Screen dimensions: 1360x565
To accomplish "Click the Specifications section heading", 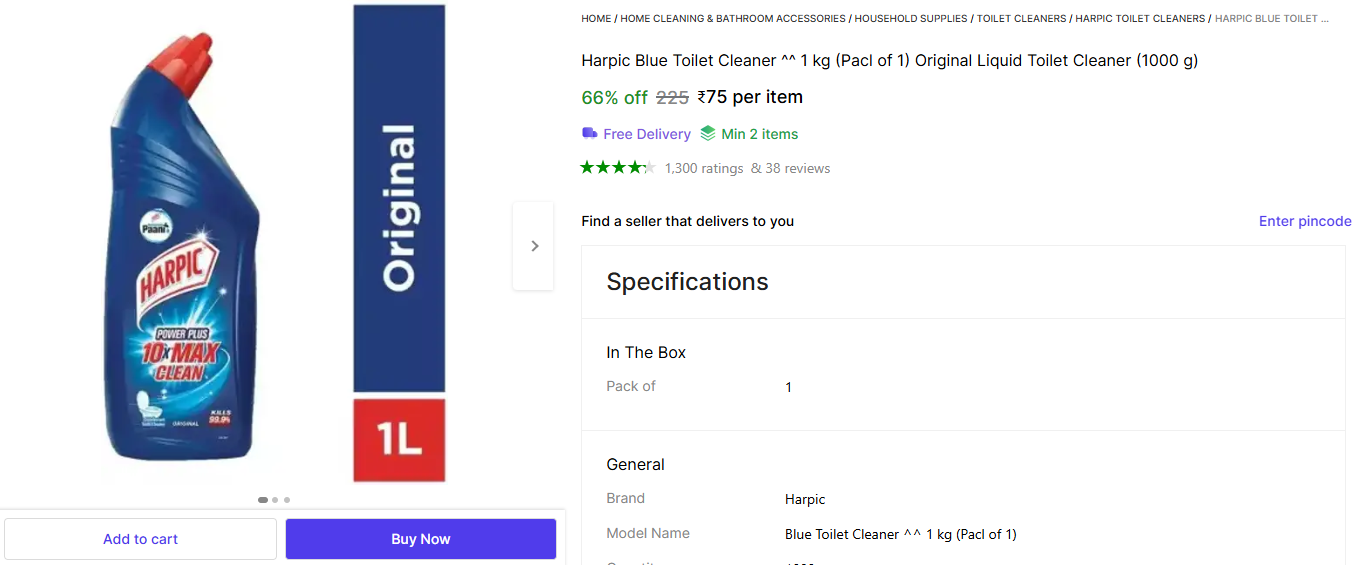I will point(687,282).
